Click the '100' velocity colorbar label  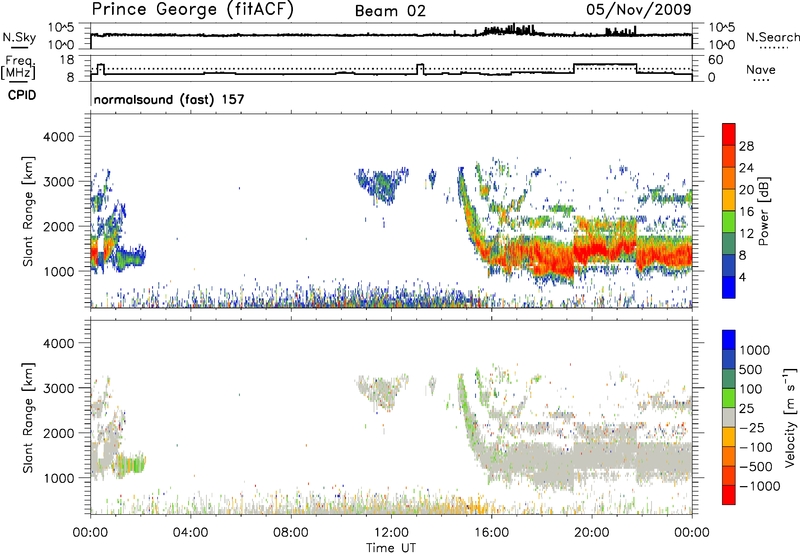[x=751, y=389]
